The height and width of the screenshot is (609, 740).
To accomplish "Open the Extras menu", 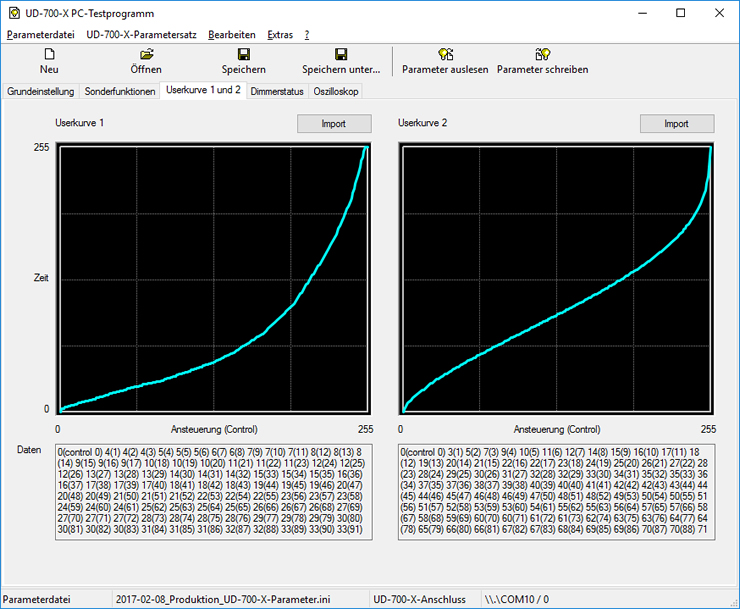I will 280,34.
